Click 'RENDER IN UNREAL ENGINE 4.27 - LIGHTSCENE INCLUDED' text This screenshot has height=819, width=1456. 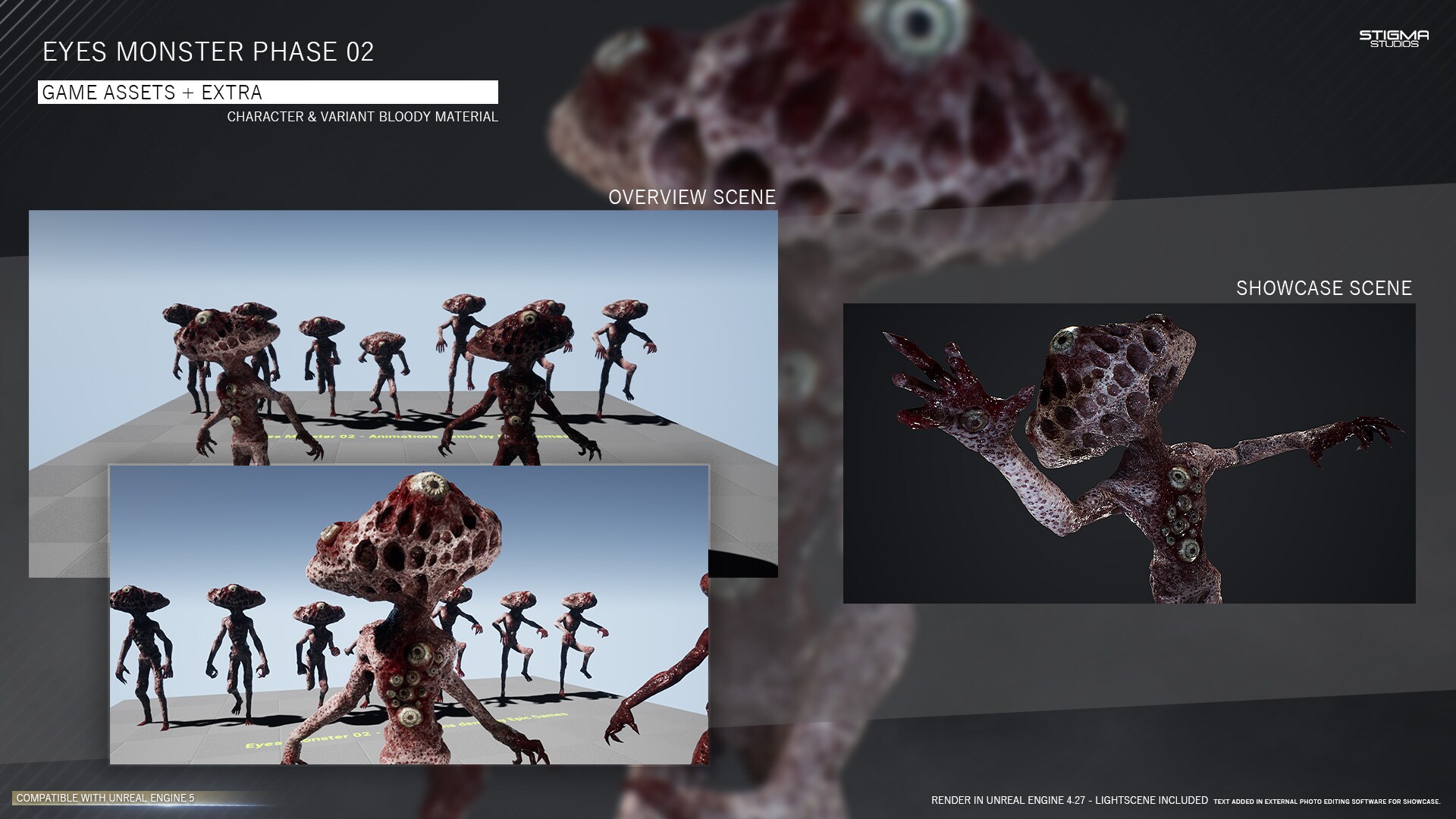[1069, 800]
